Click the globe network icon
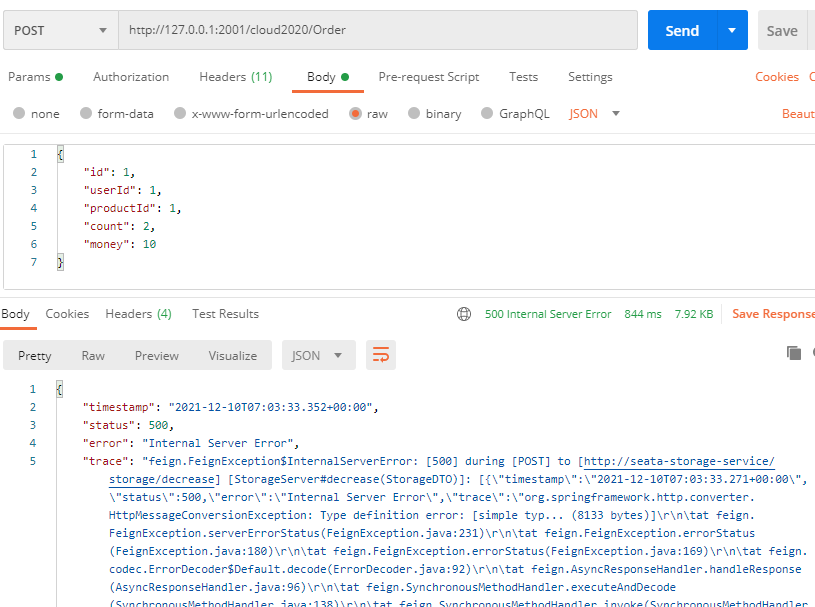The width and height of the screenshot is (815, 607). (x=464, y=314)
